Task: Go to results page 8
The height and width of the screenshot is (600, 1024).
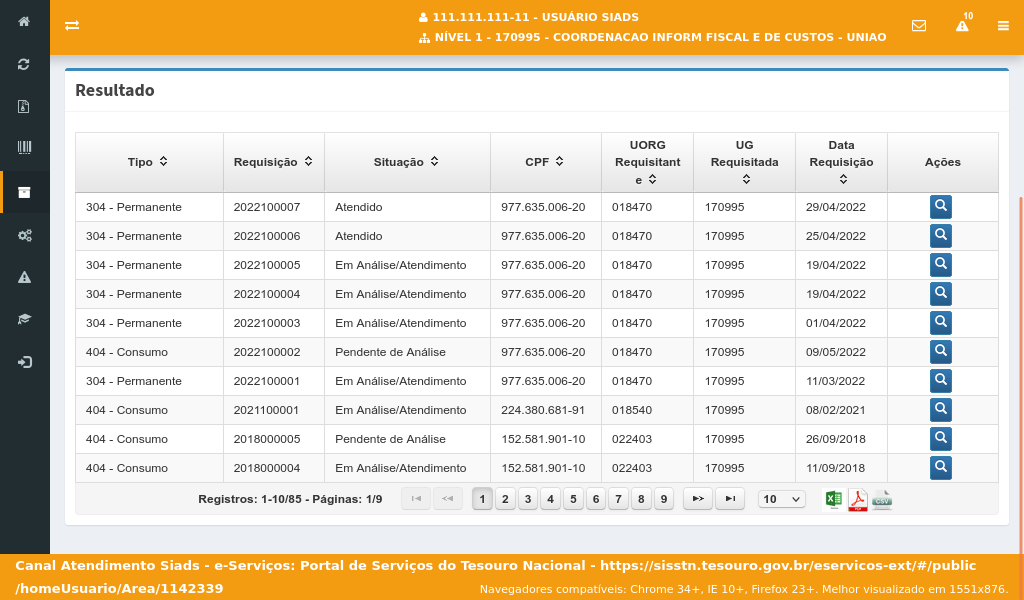Action: tap(641, 499)
